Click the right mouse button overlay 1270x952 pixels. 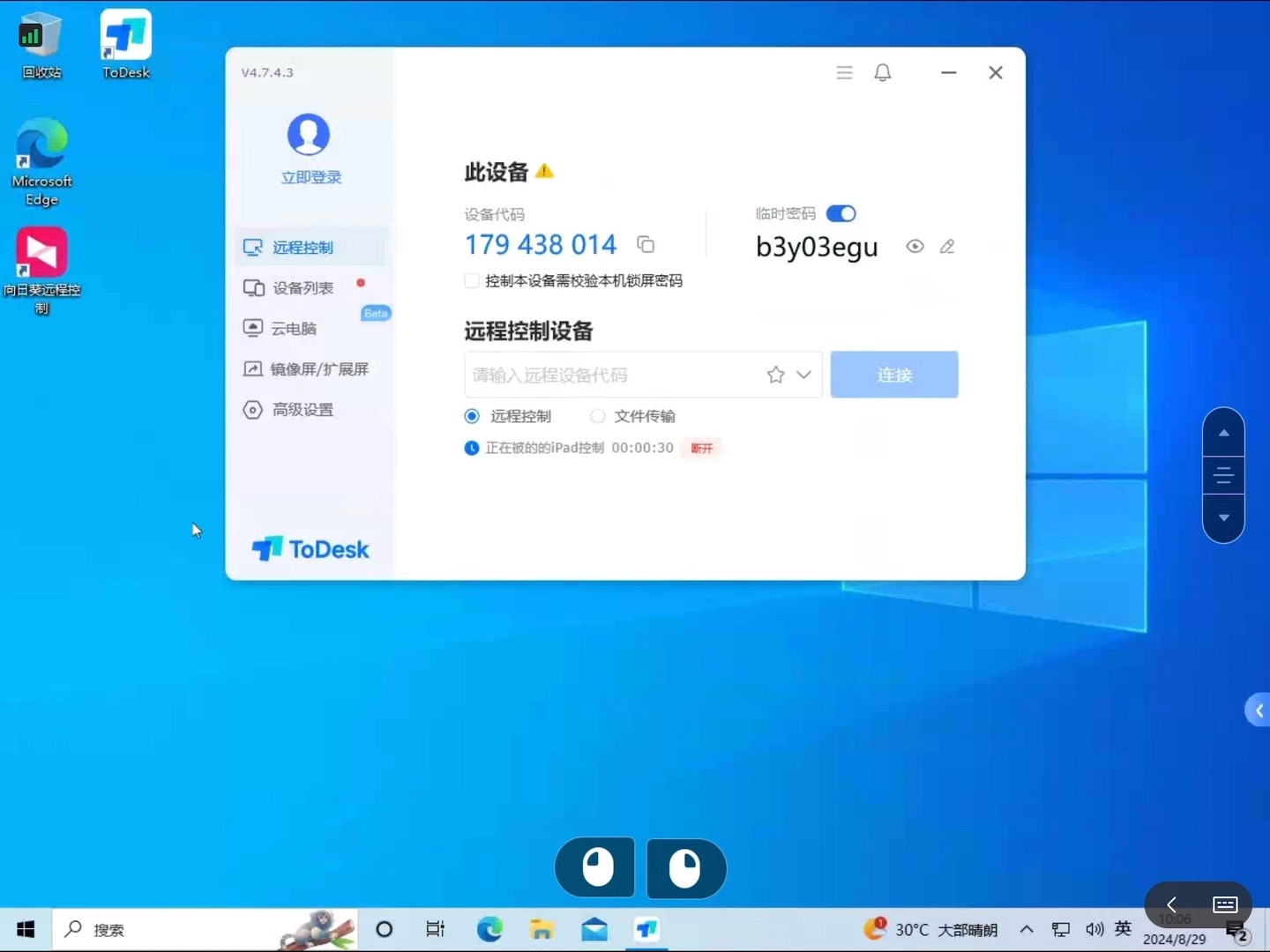[x=686, y=868]
